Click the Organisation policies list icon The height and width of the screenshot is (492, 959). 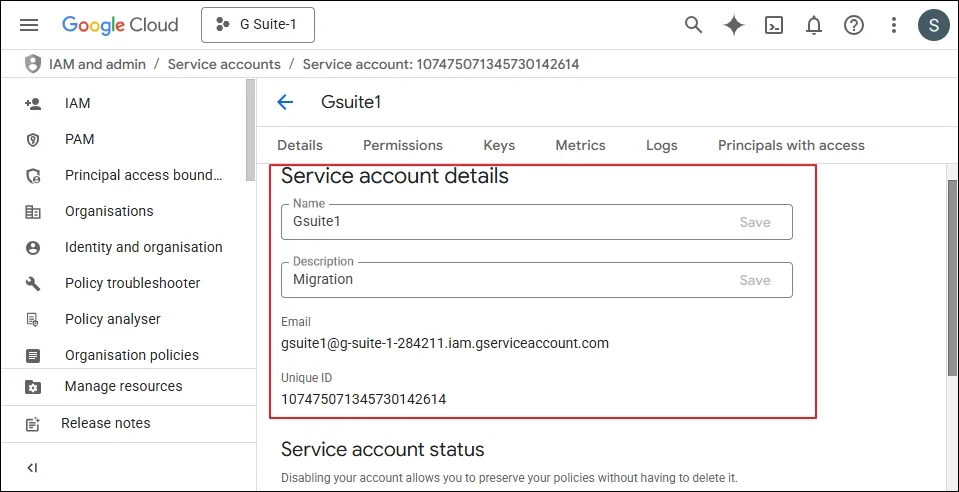point(32,356)
